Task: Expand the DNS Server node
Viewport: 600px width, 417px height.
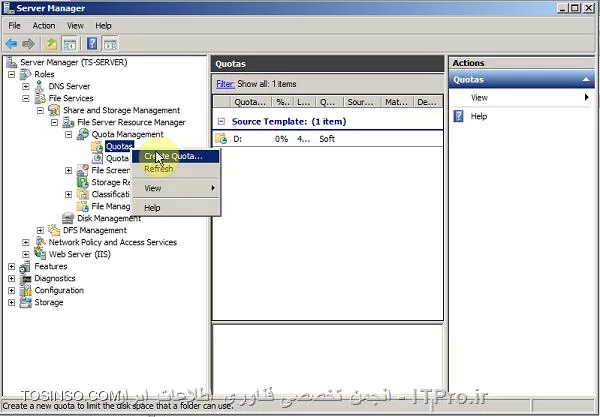Action: coord(26,86)
